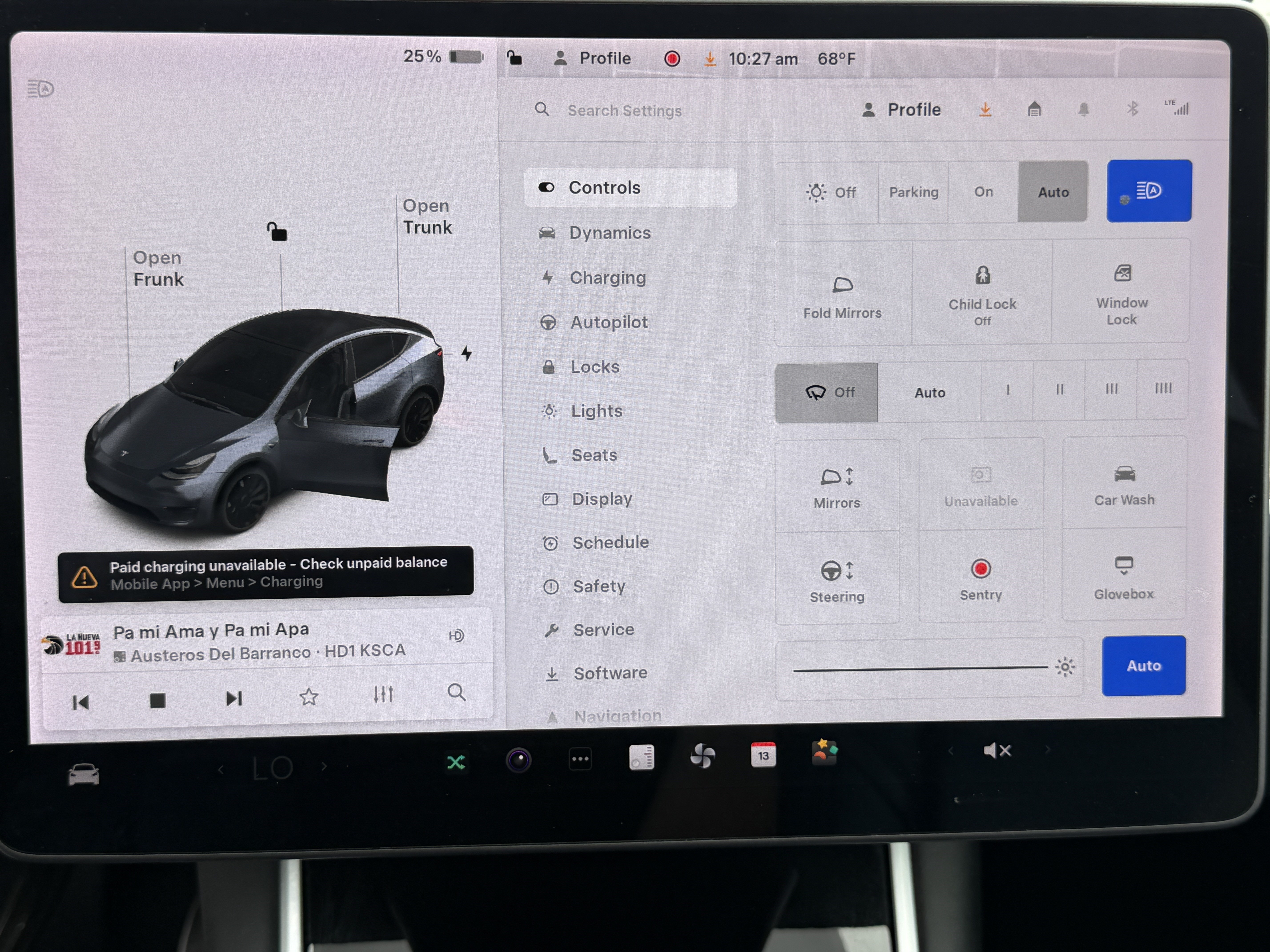Tap the lock icon above car
Image resolution: width=1270 pixels, height=952 pixels.
tap(277, 231)
